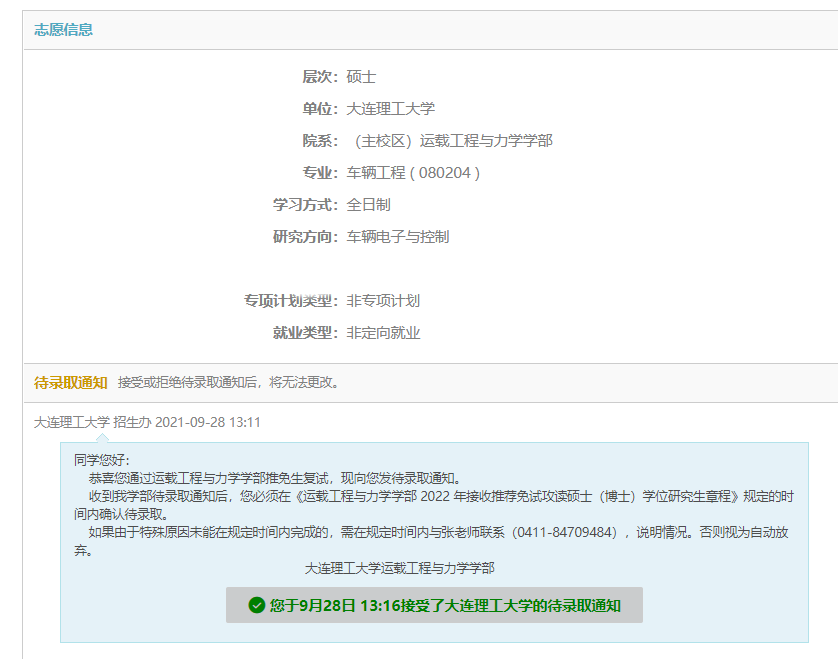Click the sender name 大连理工大学 招生办
The height and width of the screenshot is (659, 838).
(x=92, y=422)
